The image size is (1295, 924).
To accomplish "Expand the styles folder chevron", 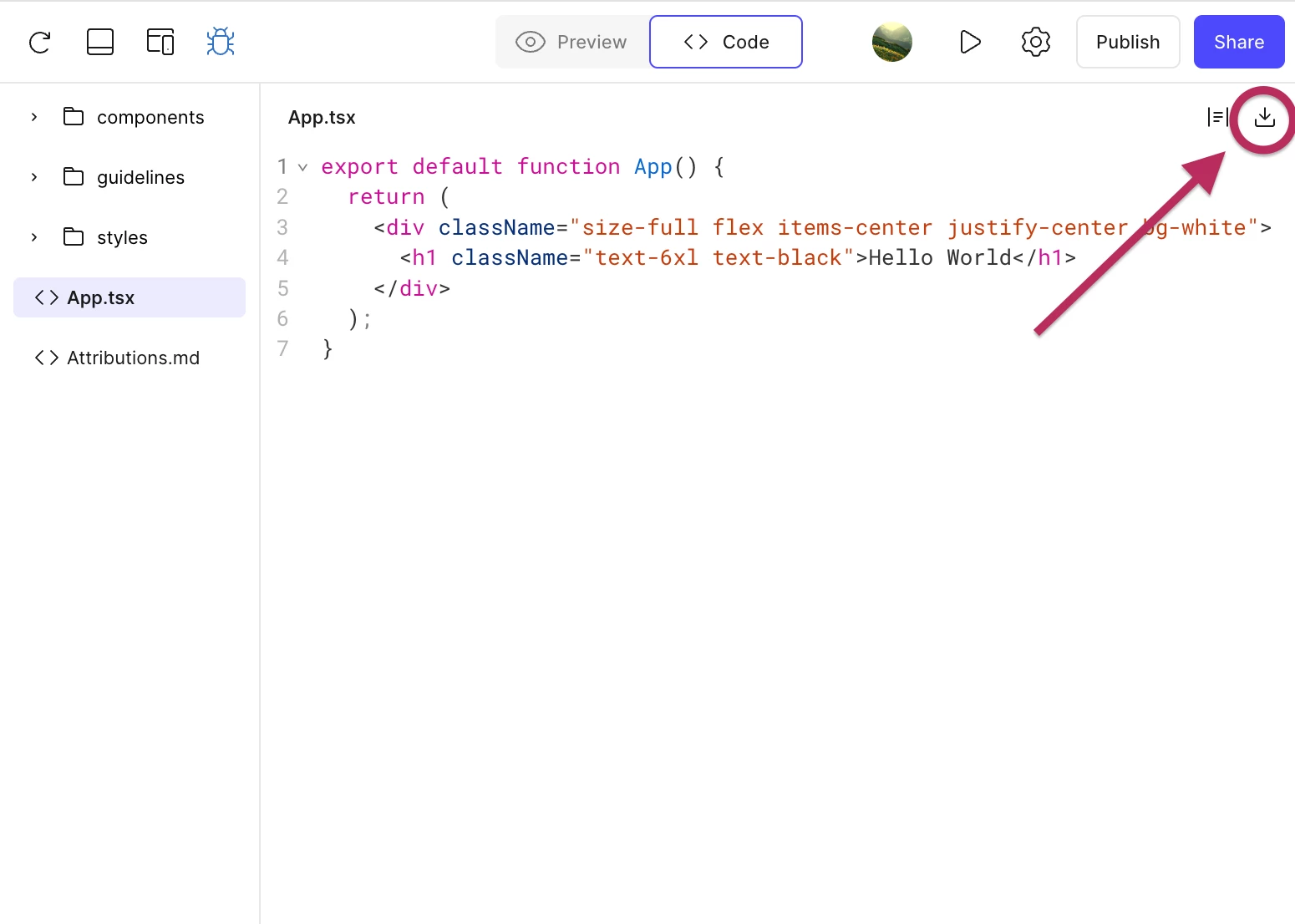I will [34, 237].
